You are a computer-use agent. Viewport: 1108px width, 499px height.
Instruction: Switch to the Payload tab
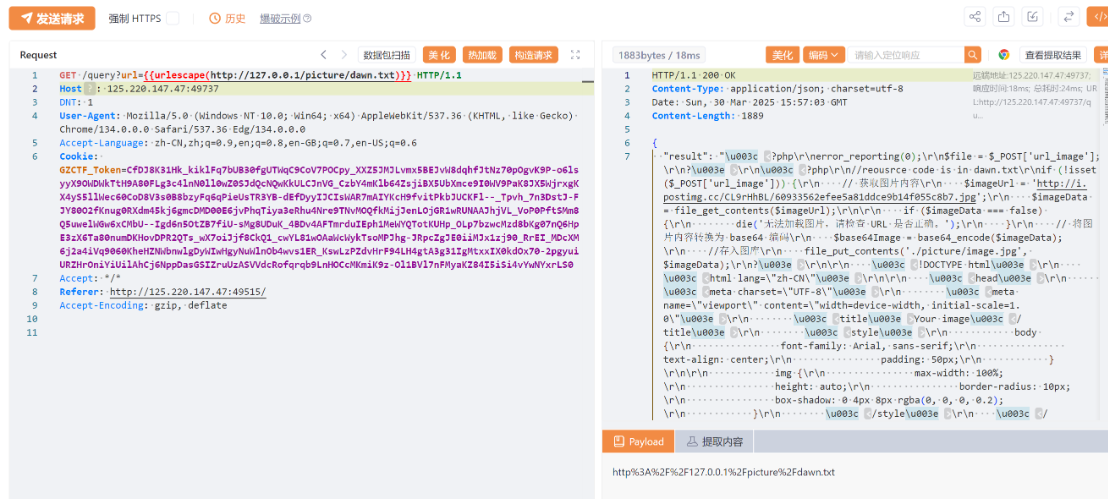coord(638,441)
